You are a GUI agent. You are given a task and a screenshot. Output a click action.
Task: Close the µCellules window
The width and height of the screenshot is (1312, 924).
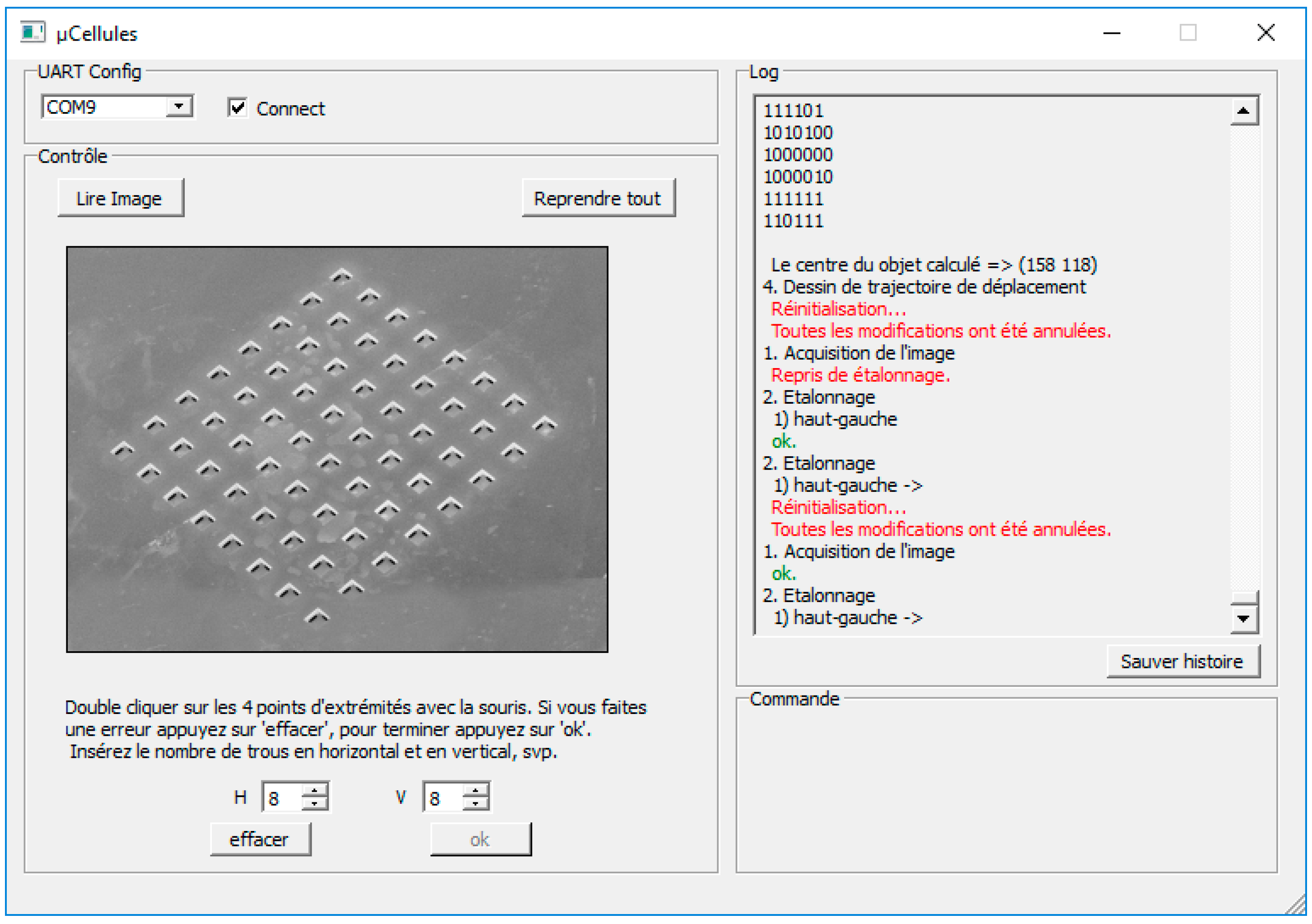click(x=1266, y=33)
